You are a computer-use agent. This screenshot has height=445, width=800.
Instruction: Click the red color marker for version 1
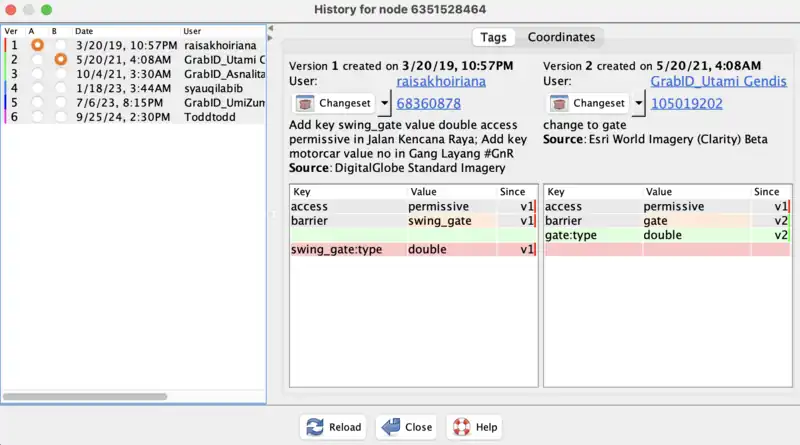[4, 46]
